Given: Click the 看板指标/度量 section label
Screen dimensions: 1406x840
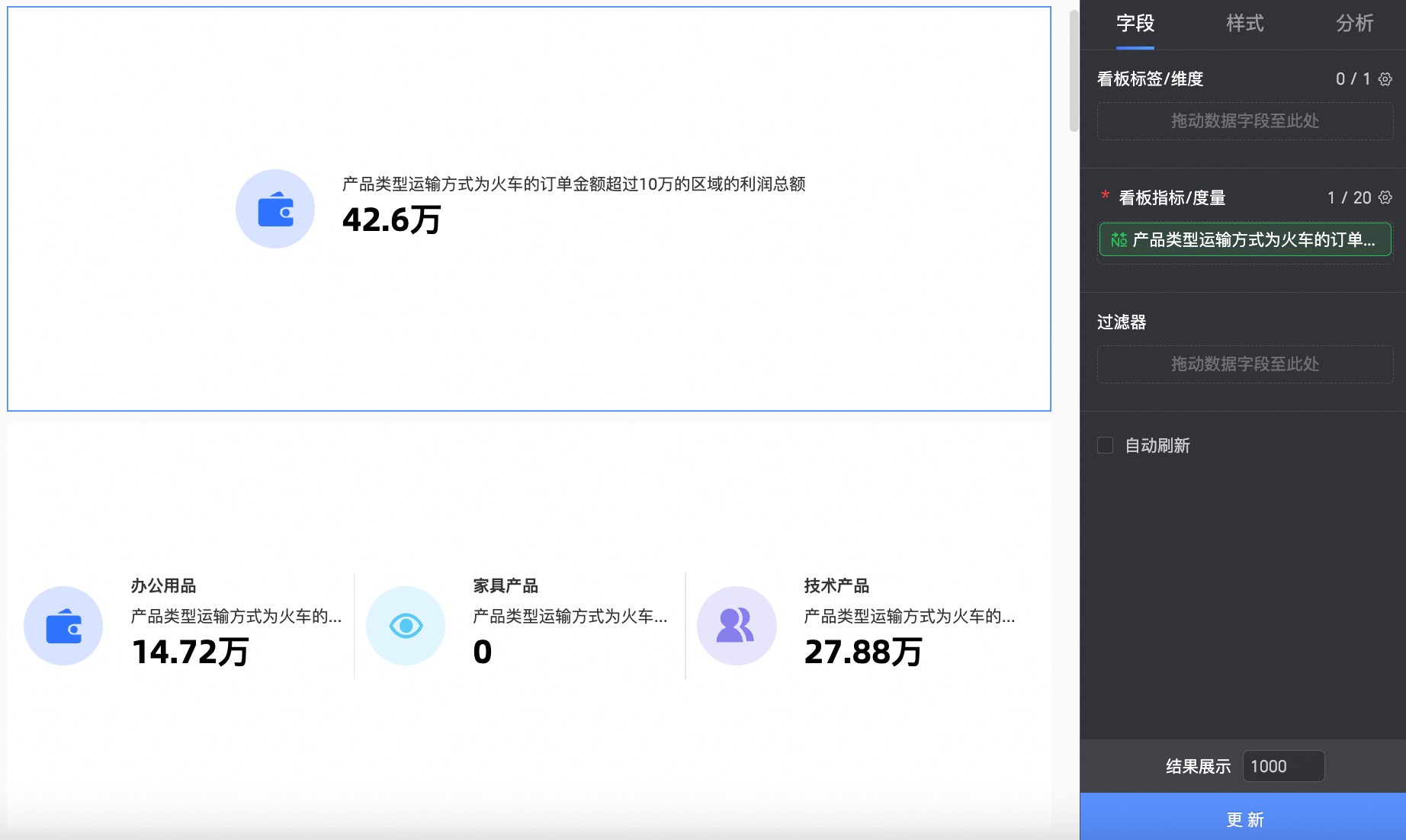Looking at the screenshot, I should tap(1172, 197).
